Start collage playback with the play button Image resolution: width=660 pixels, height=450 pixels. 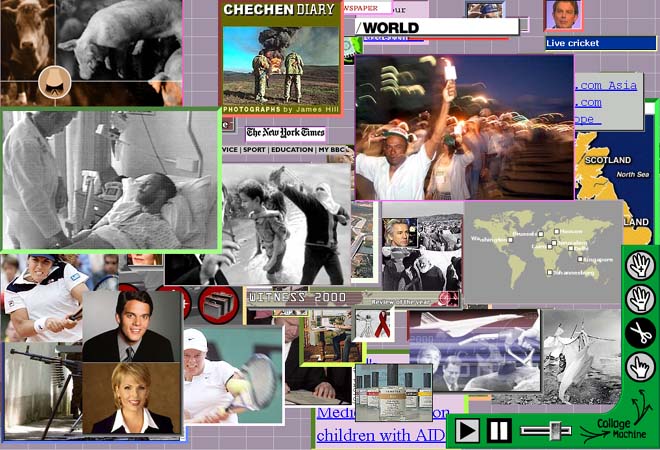(x=467, y=431)
